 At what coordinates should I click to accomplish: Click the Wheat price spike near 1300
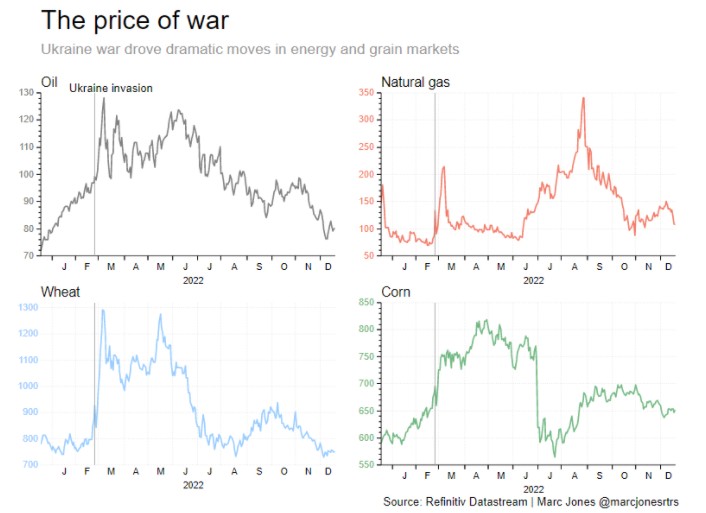pyautogui.click(x=102, y=310)
